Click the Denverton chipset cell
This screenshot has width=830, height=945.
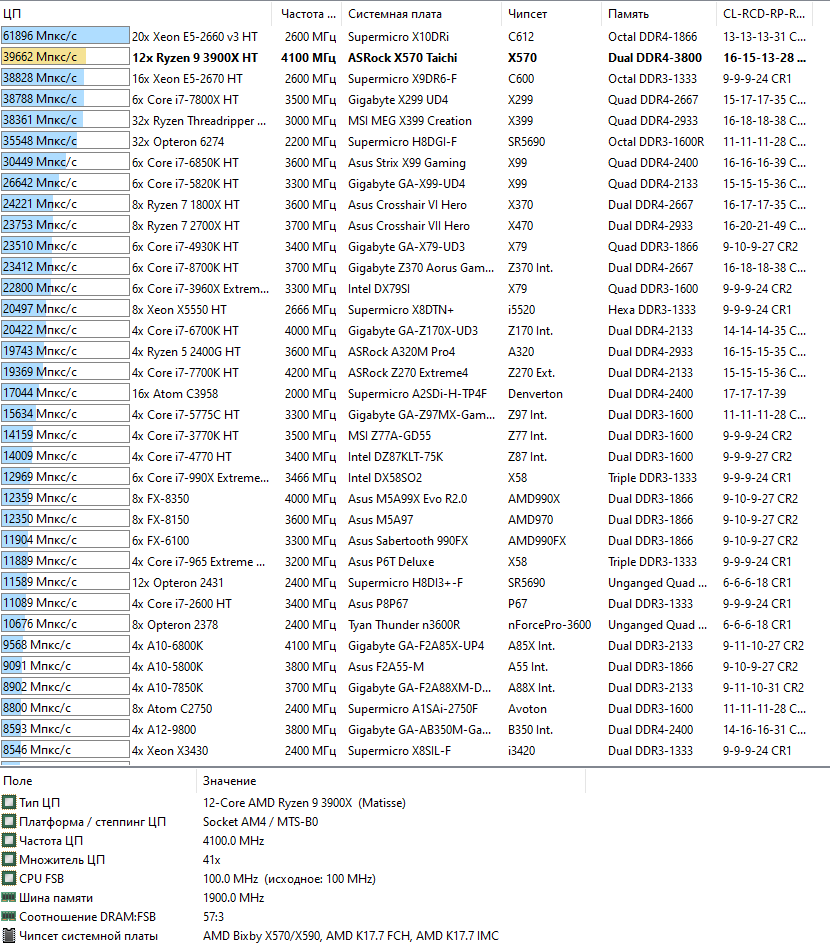click(535, 394)
